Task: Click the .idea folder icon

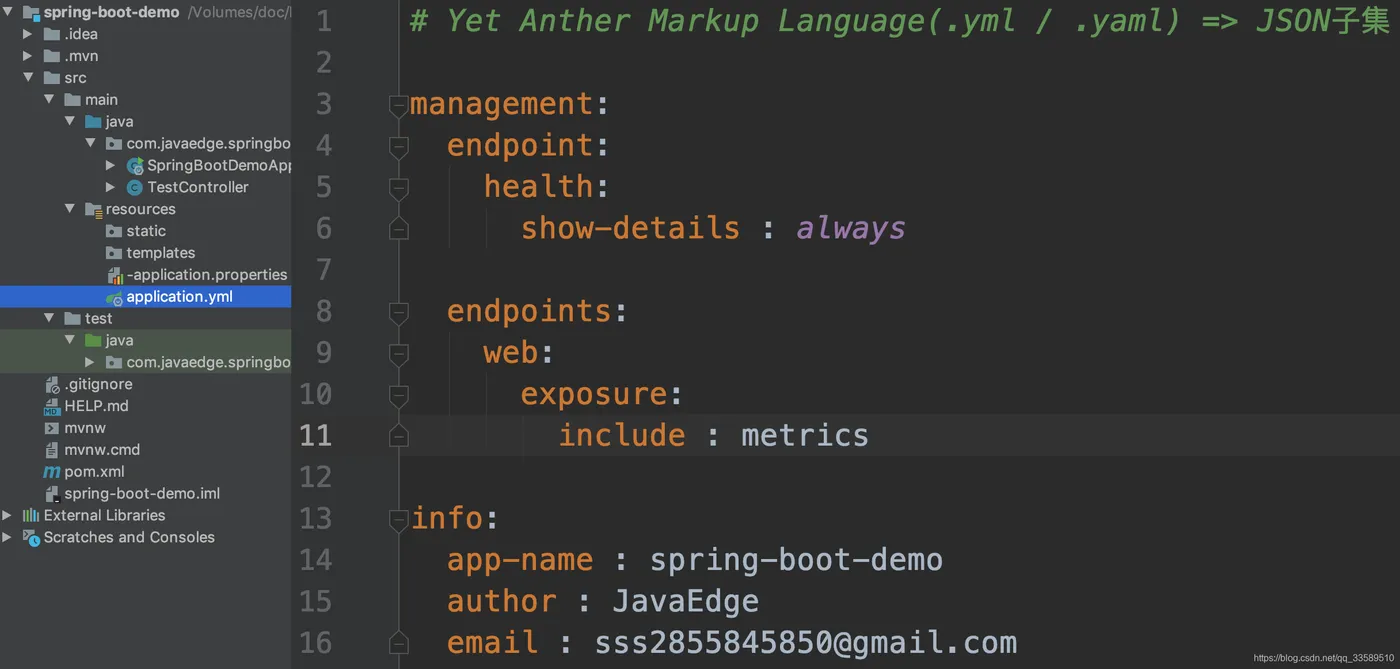Action: pyautogui.click(x=52, y=34)
